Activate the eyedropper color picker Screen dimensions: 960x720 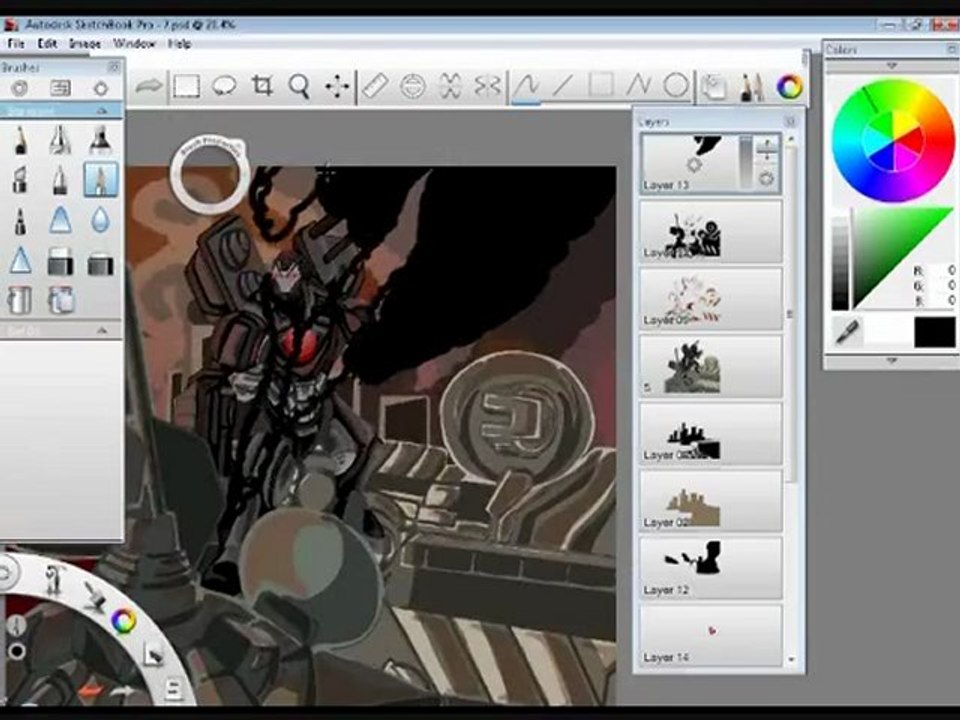(x=848, y=332)
